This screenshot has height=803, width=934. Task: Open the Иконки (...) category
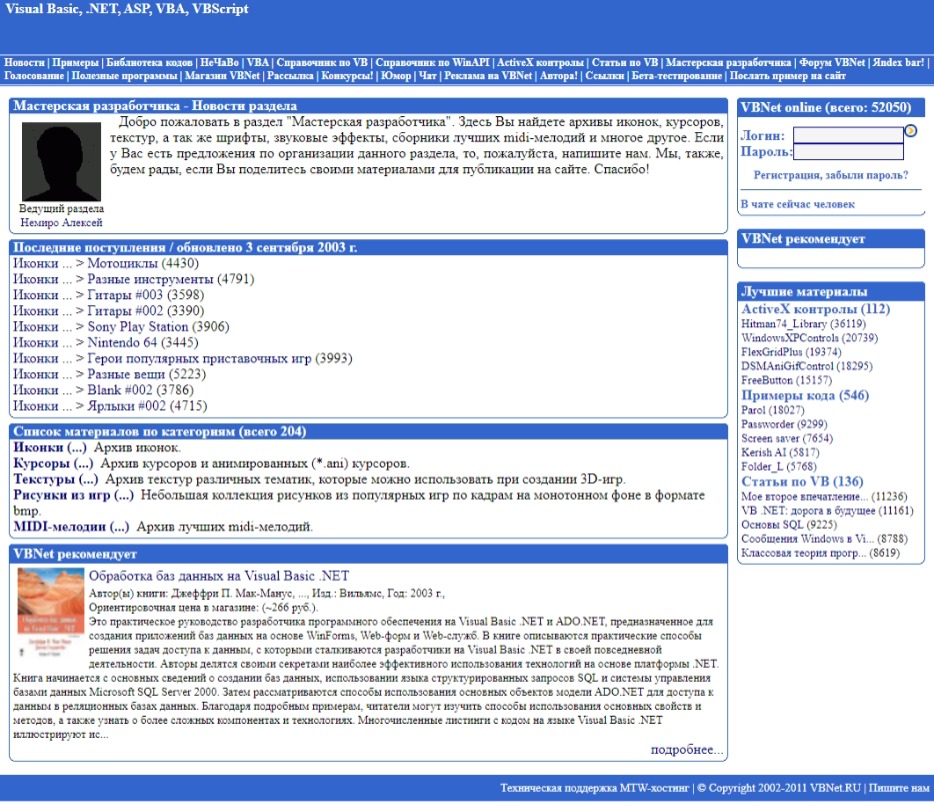pos(50,447)
